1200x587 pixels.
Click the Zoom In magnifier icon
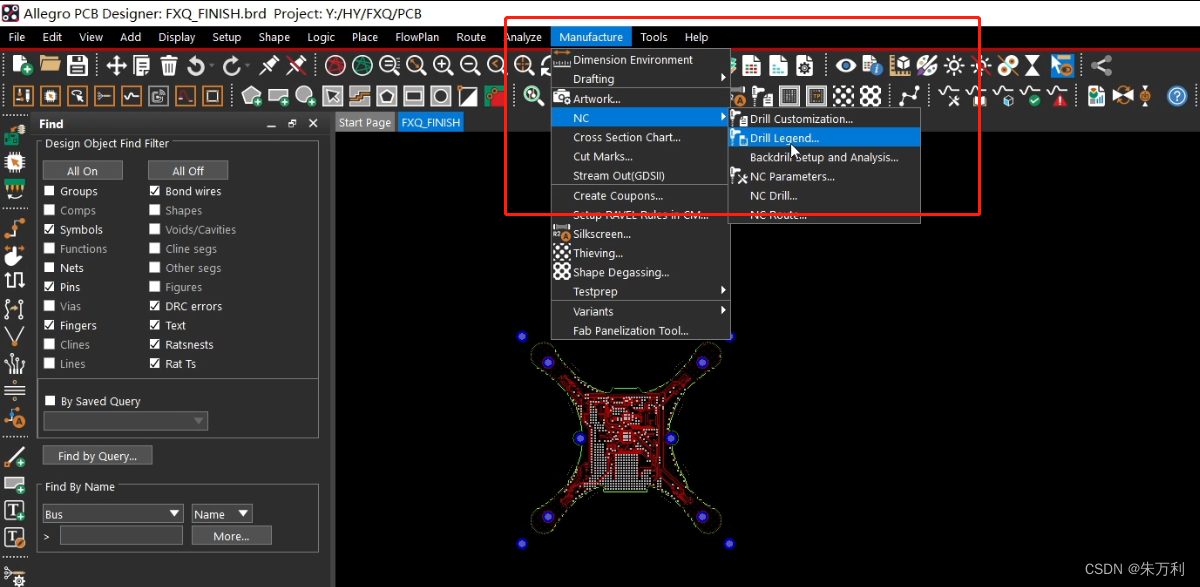442,66
